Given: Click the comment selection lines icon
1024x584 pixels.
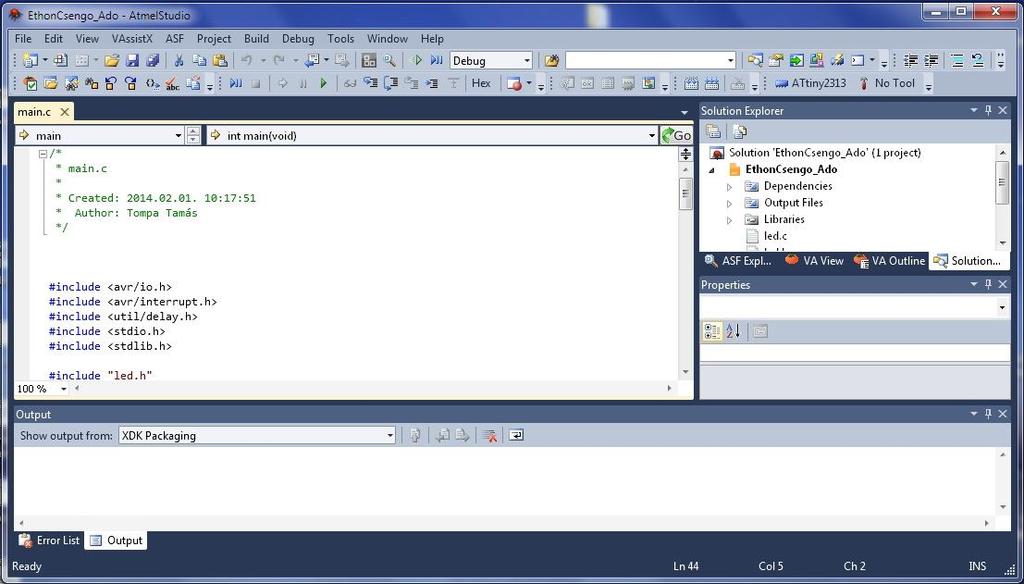Looking at the screenshot, I should pos(957,61).
